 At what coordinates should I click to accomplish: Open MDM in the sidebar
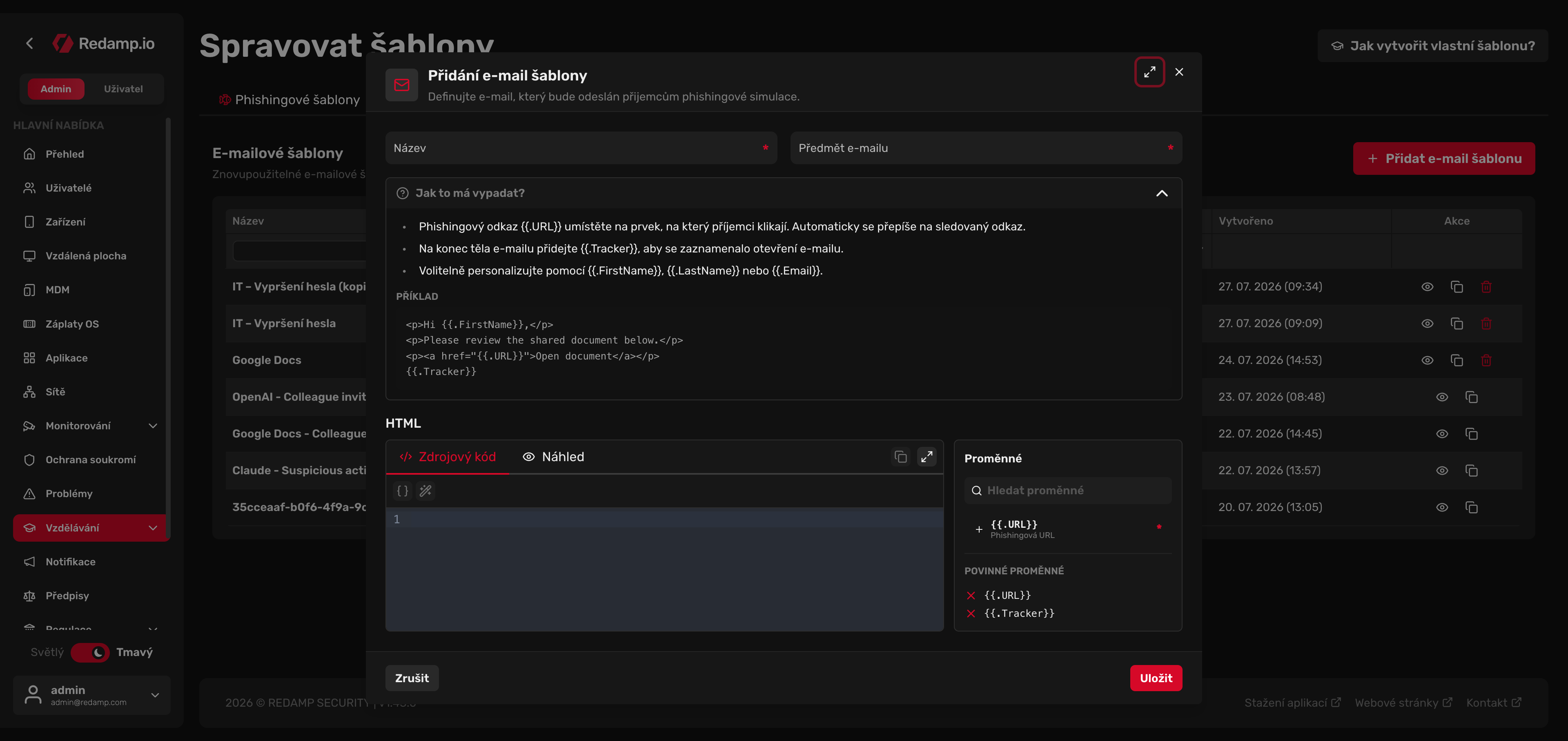(90, 290)
